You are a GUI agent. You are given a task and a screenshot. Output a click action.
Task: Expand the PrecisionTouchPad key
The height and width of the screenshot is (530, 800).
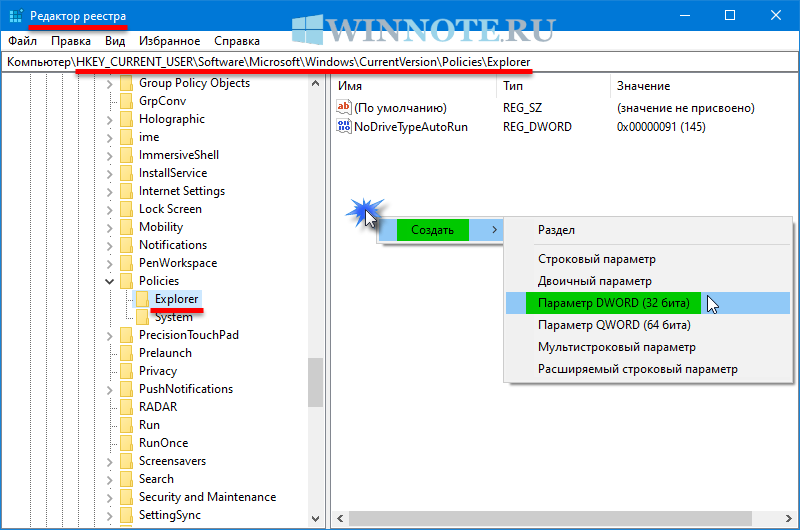pyautogui.click(x=109, y=335)
